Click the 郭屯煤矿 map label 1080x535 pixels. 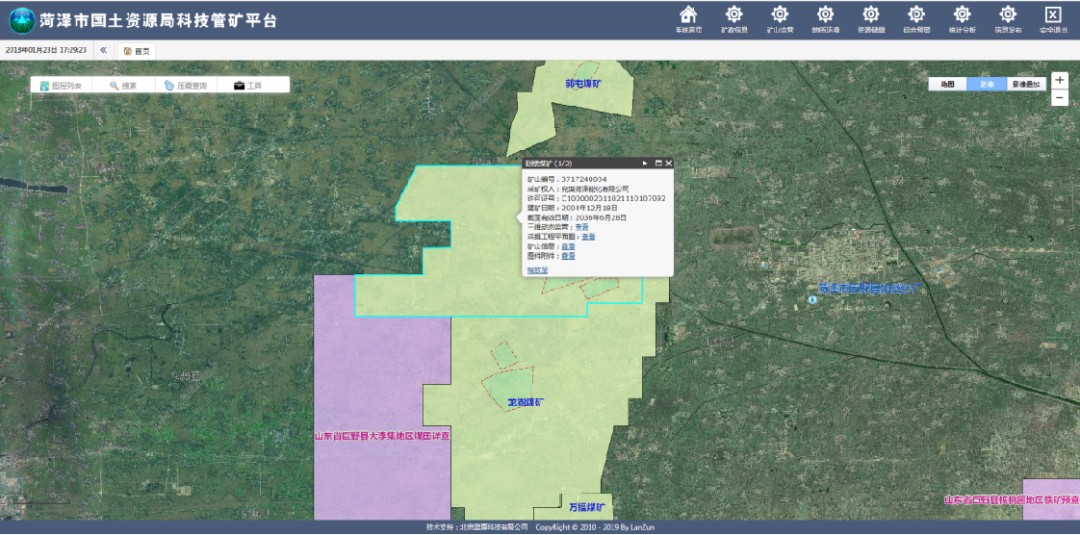point(583,83)
